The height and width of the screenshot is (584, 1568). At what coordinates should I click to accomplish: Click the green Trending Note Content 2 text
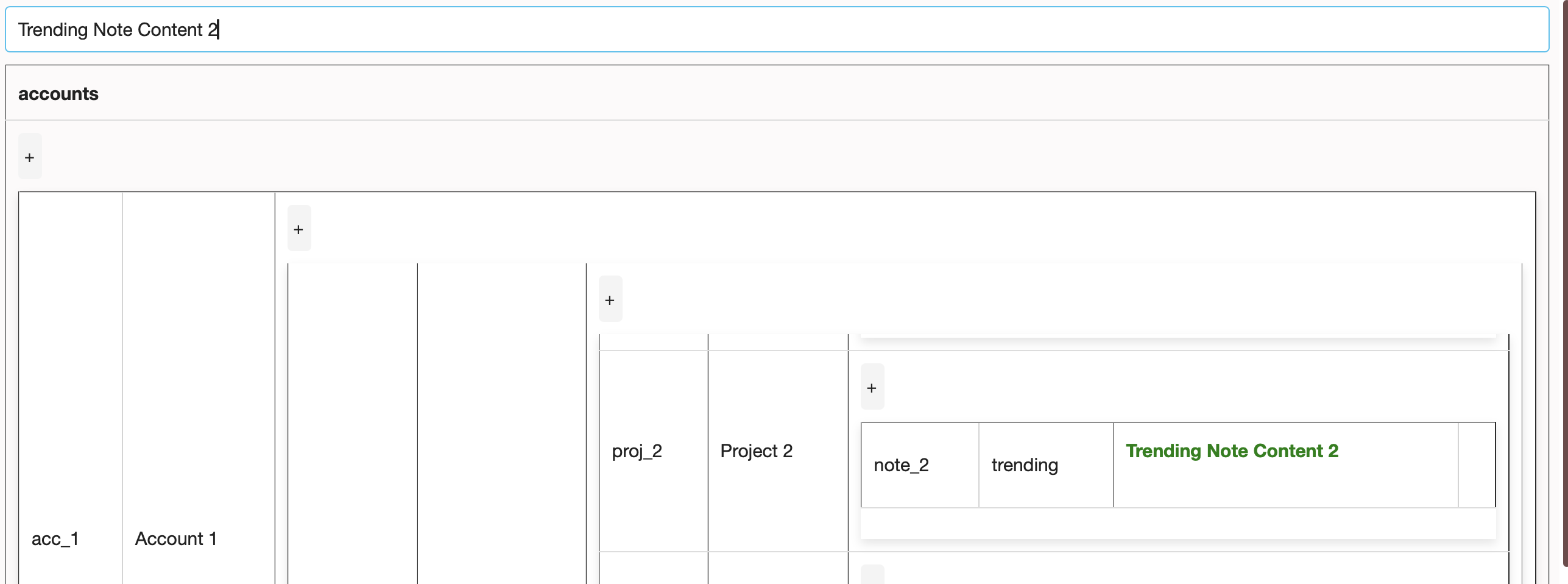point(1232,451)
